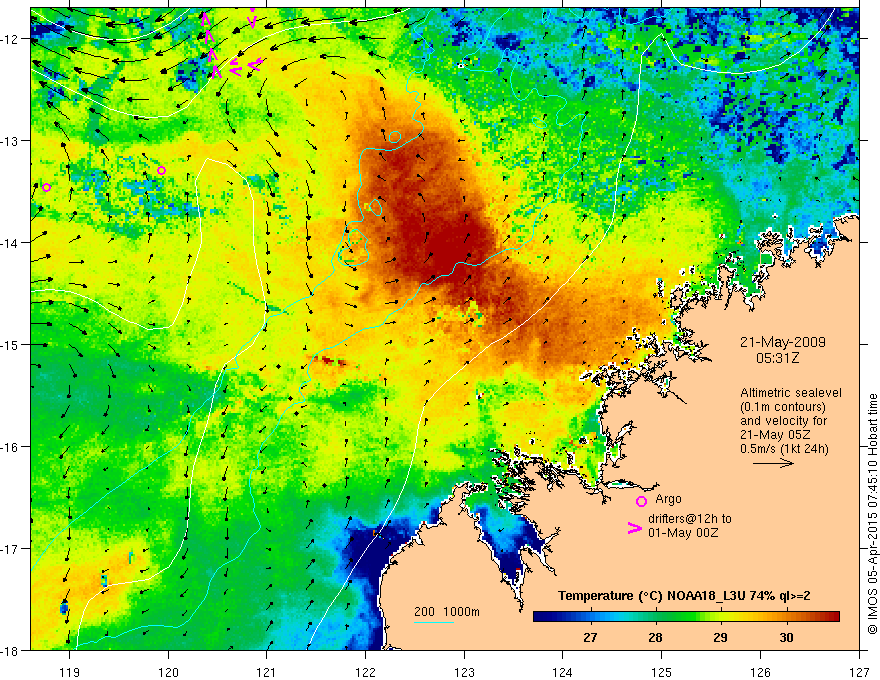The height and width of the screenshot is (680, 880).
Task: Click the 28 colorbar tick label
Action: coord(655,637)
